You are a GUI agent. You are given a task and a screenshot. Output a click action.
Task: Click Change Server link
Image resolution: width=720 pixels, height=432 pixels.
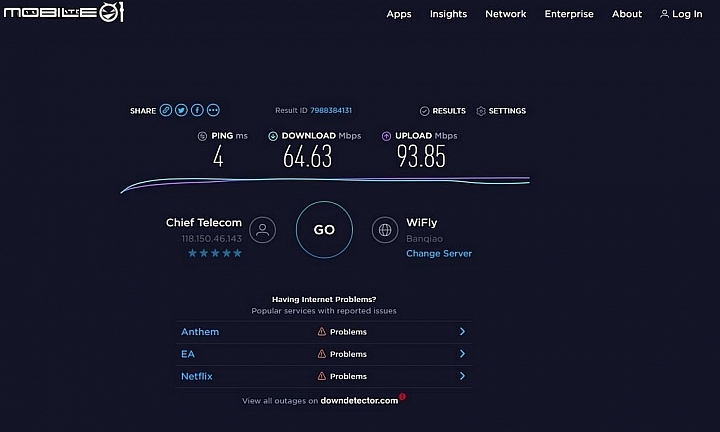[439, 253]
